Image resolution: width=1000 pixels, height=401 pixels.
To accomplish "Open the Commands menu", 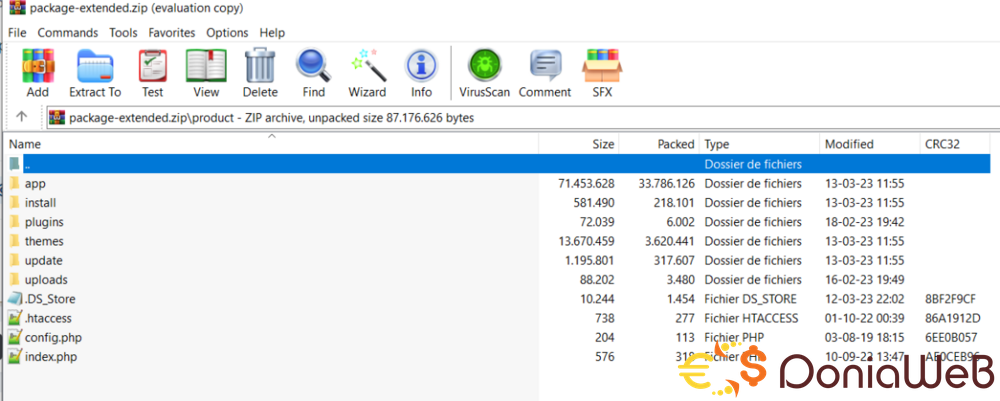I will pos(68,33).
